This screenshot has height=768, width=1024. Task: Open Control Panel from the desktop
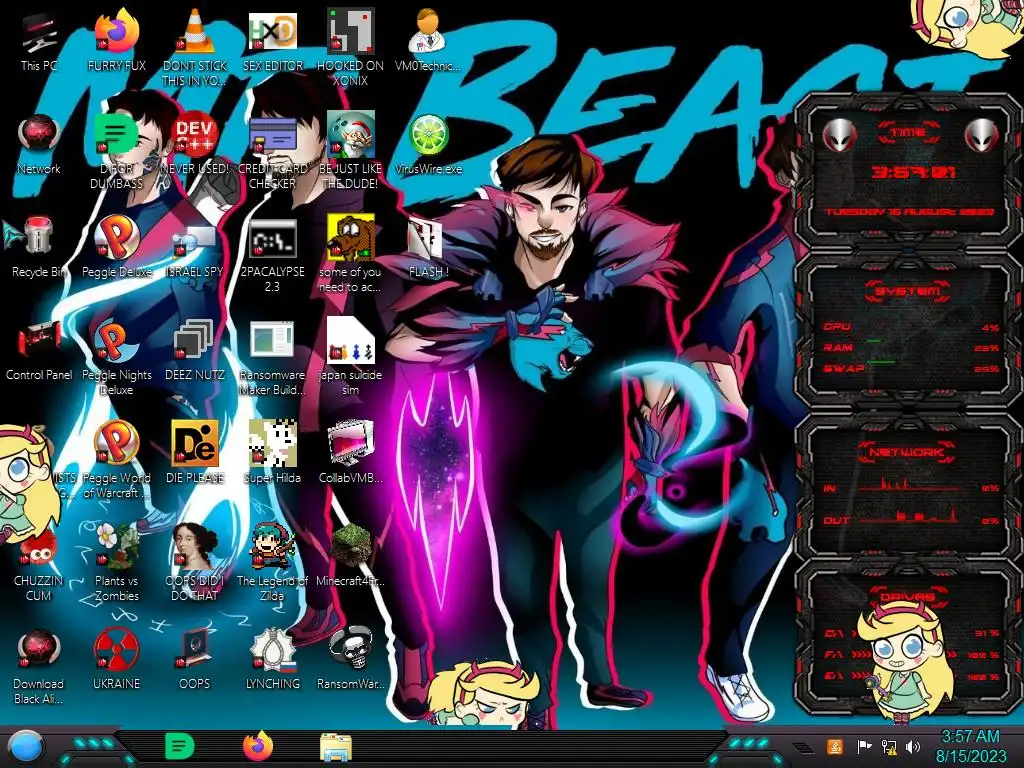(39, 350)
